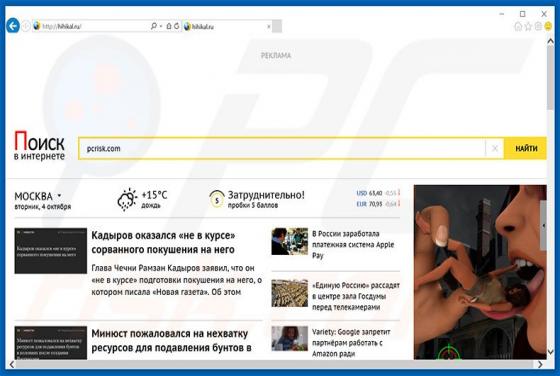Screen dimensions: 560x376
Task: Click the horizontal scrollbar left arrow
Action: pos(11,364)
